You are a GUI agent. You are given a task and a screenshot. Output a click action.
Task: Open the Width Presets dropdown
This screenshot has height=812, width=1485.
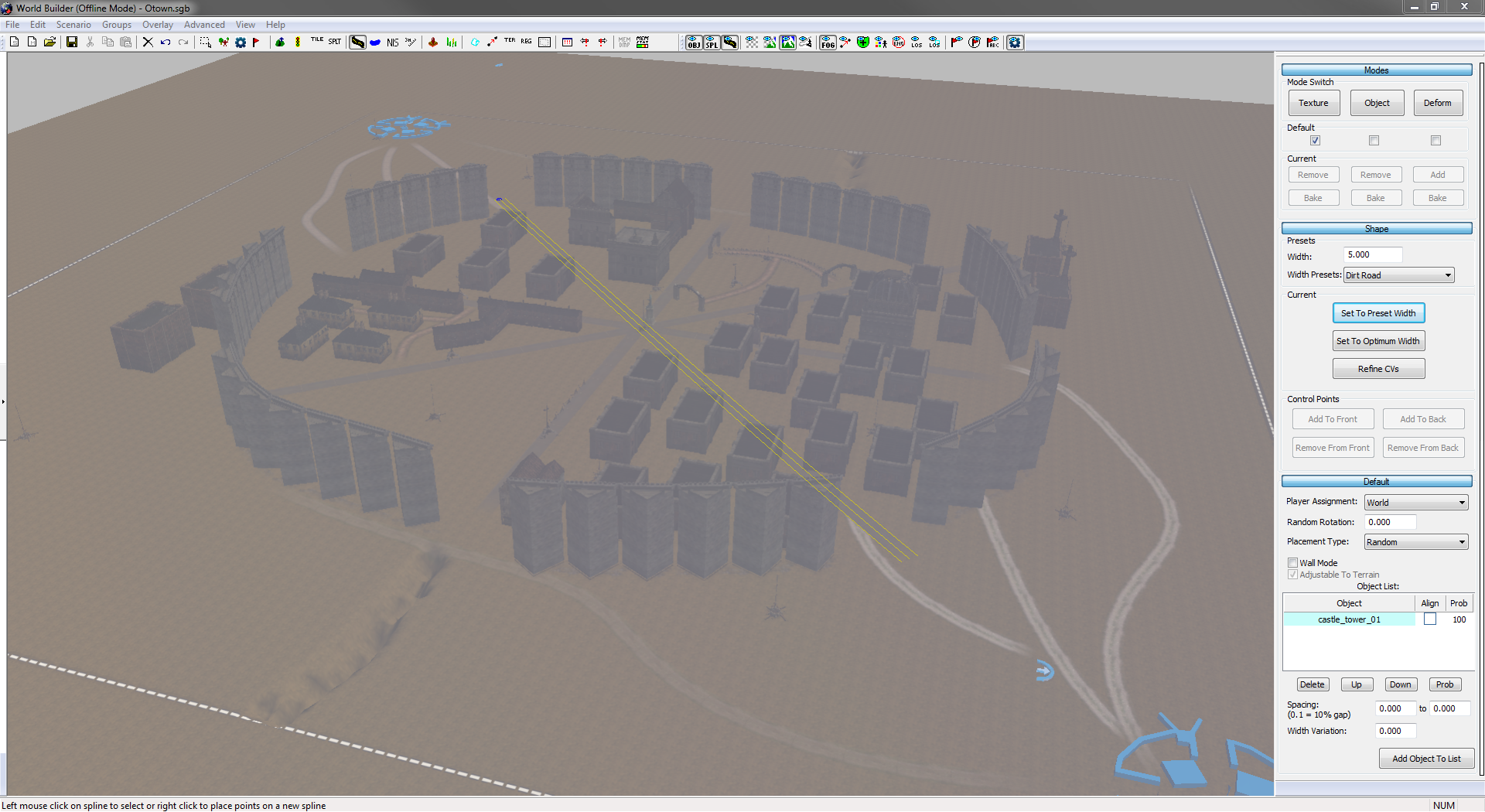coord(1399,275)
